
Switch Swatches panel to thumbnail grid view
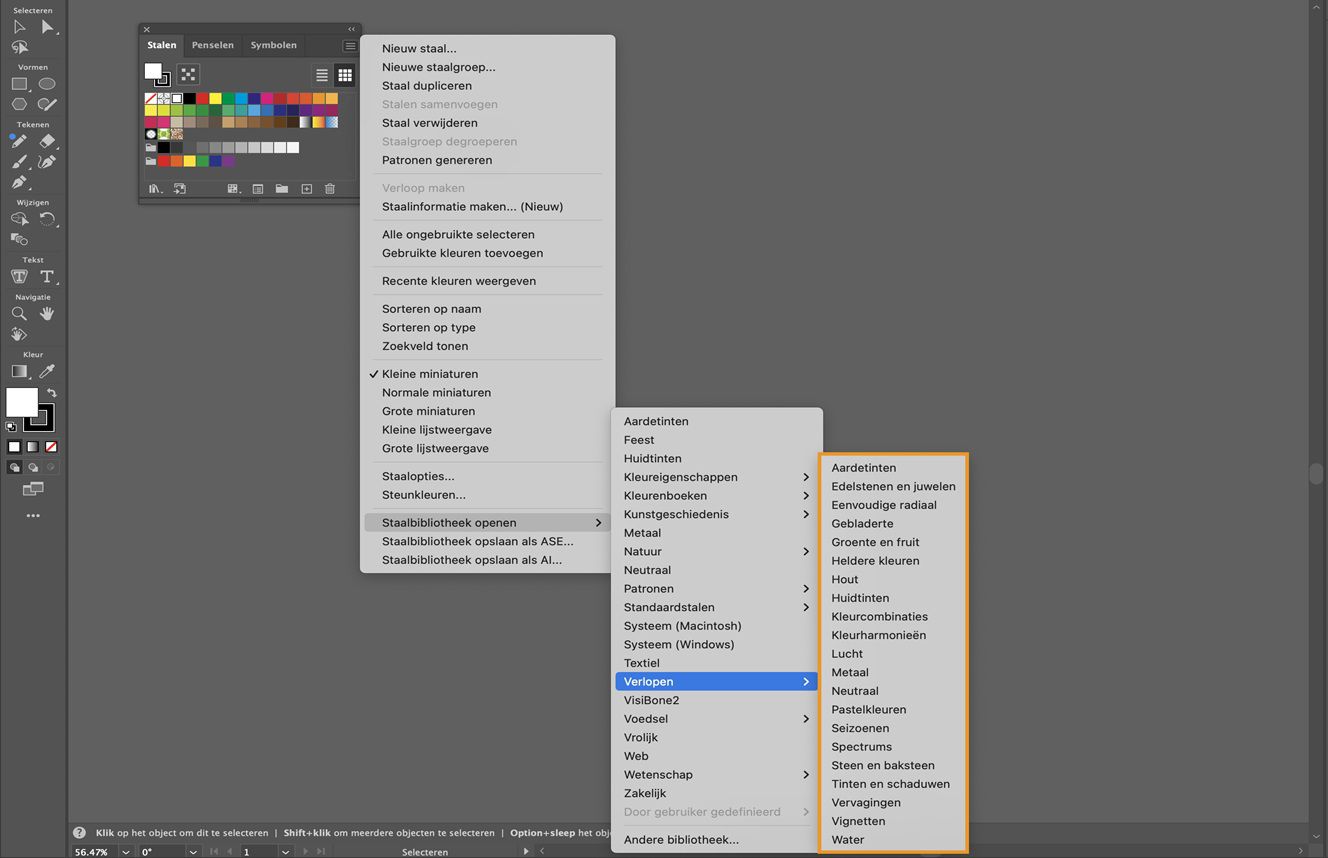pyautogui.click(x=345, y=75)
